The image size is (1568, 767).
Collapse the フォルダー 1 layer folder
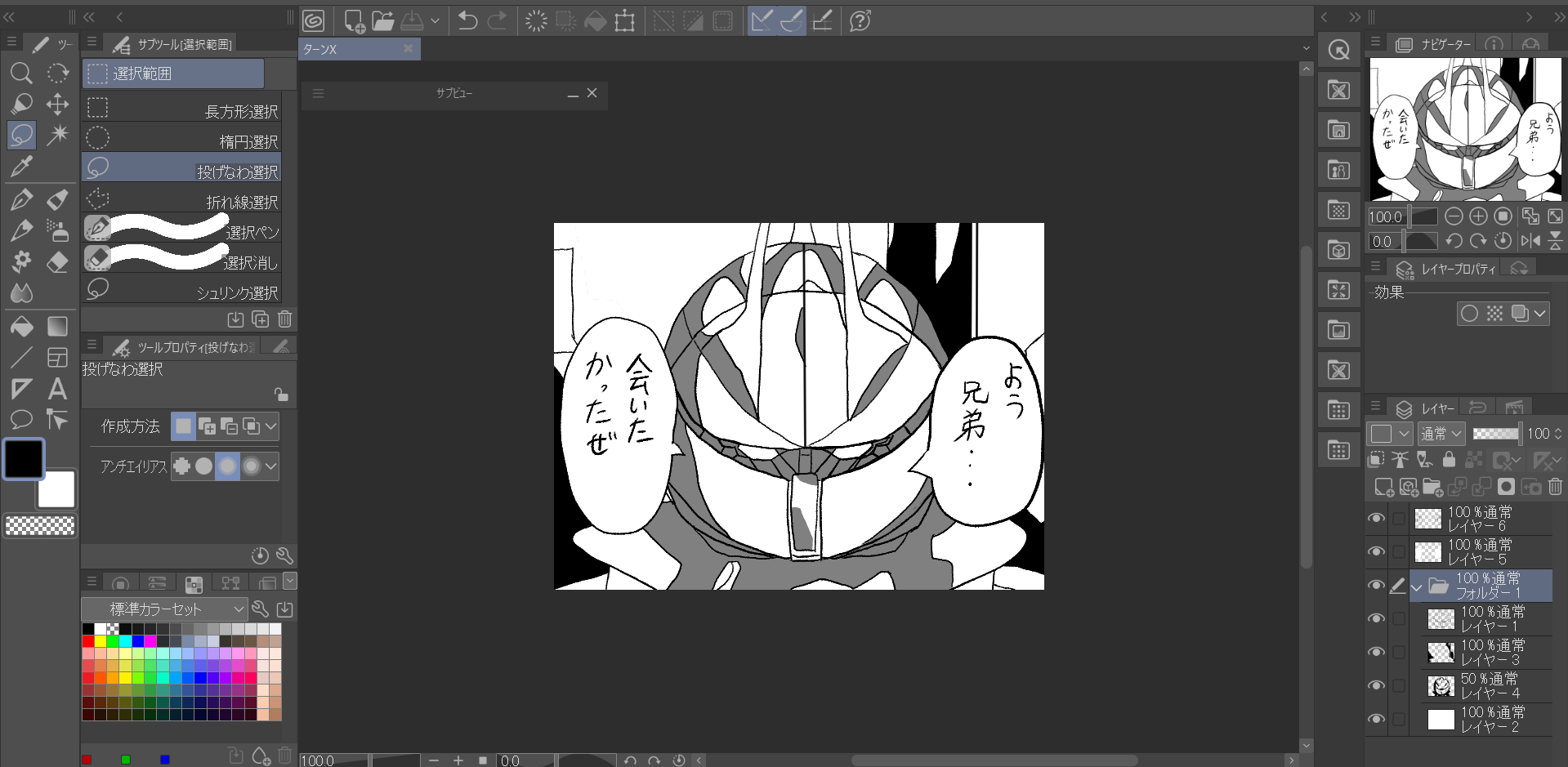[x=1417, y=586]
